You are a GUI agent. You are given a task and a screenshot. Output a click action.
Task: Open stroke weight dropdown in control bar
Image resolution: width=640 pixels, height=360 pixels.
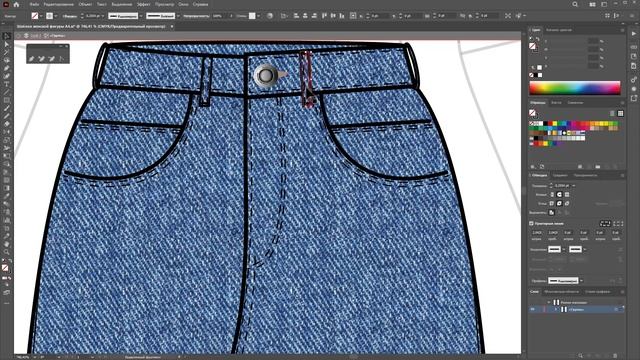[103, 16]
